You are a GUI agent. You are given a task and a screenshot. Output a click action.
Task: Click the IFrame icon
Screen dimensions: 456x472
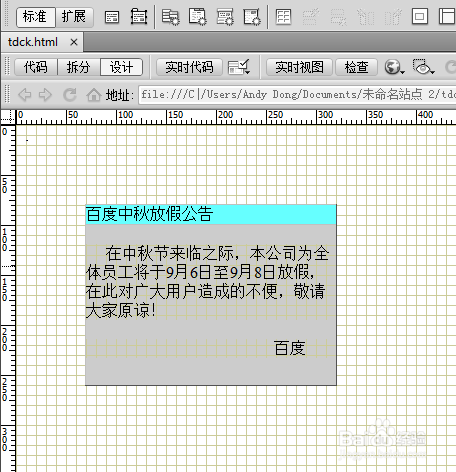click(420, 16)
